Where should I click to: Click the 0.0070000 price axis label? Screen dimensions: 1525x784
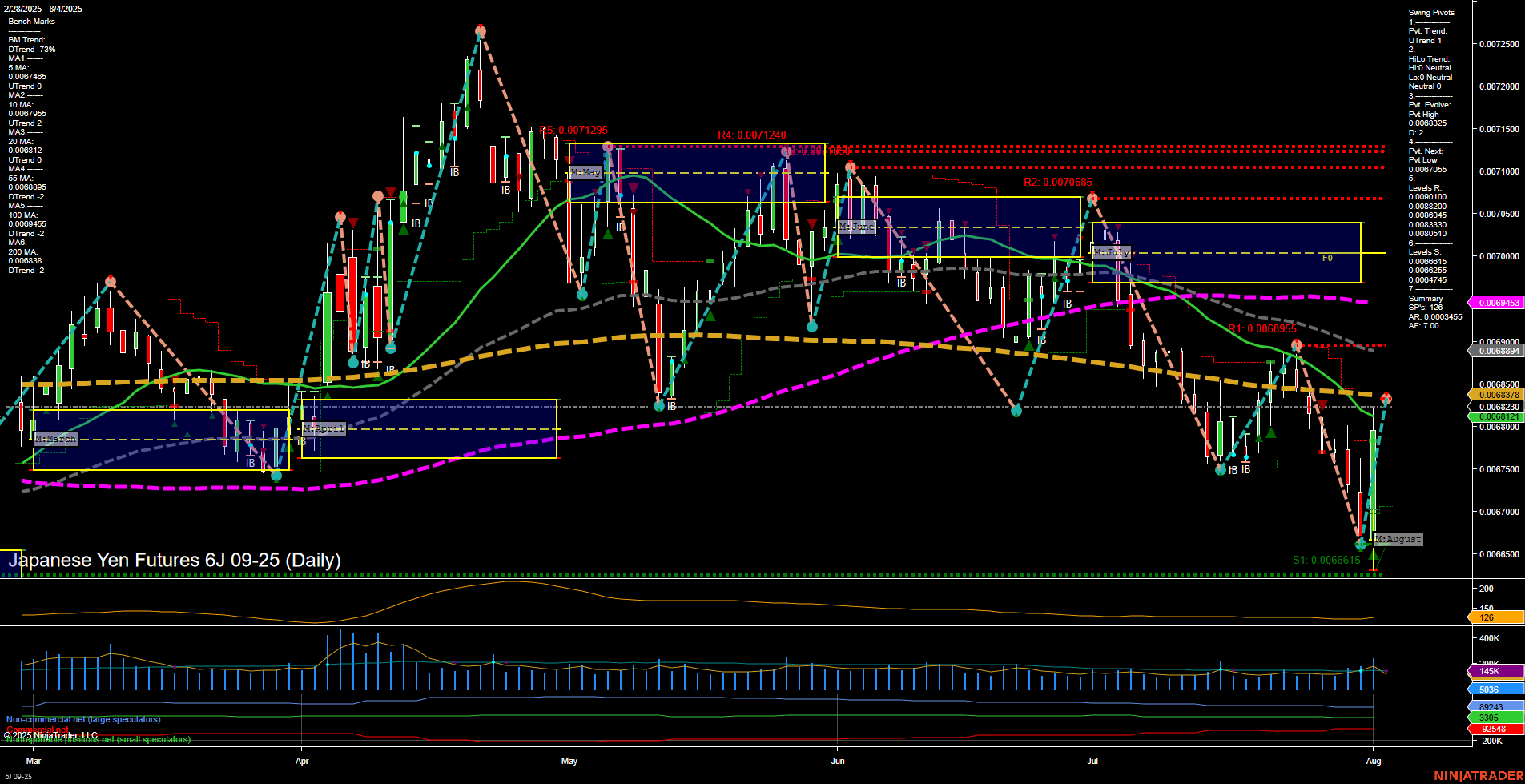tap(1499, 256)
